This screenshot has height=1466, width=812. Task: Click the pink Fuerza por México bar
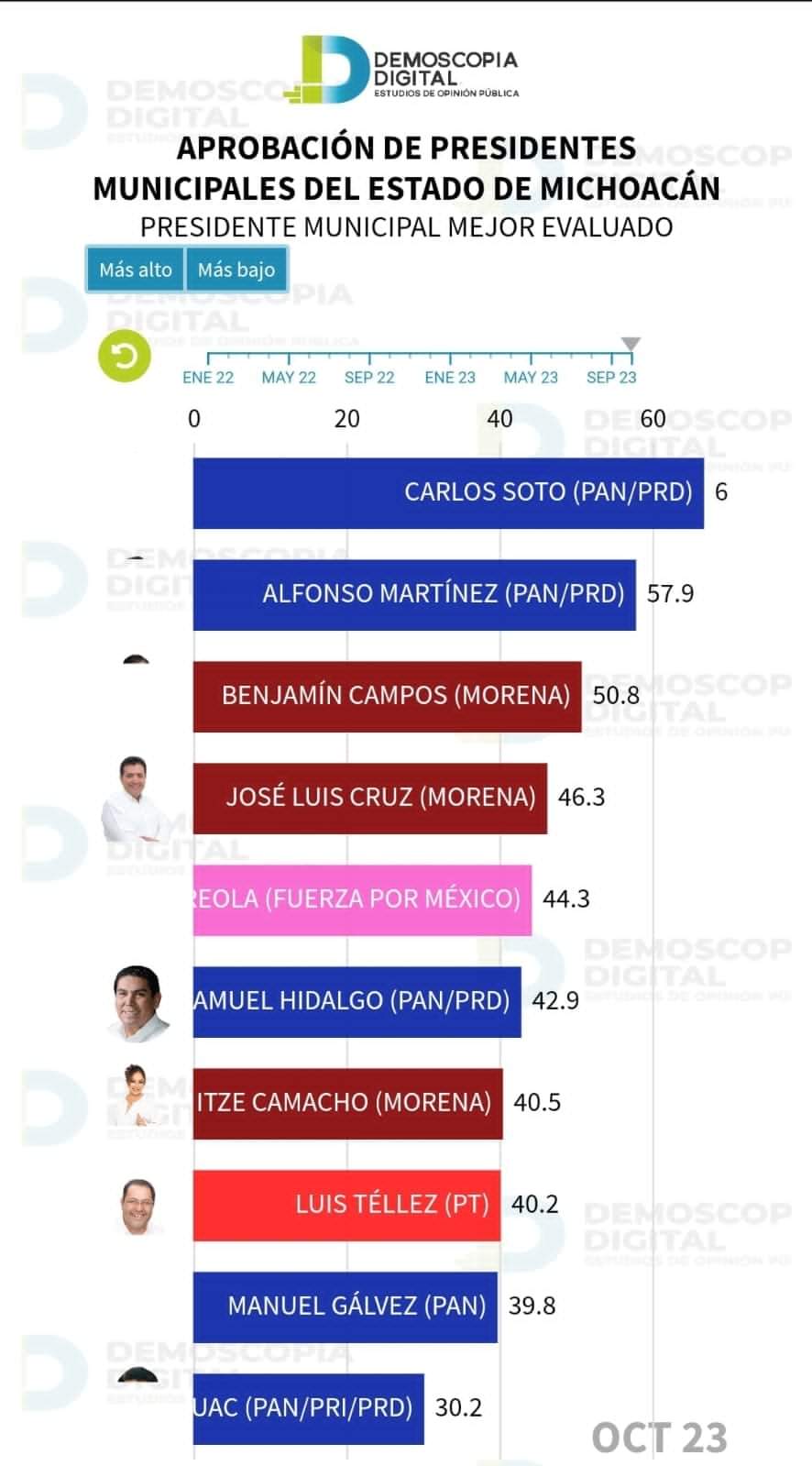click(362, 899)
